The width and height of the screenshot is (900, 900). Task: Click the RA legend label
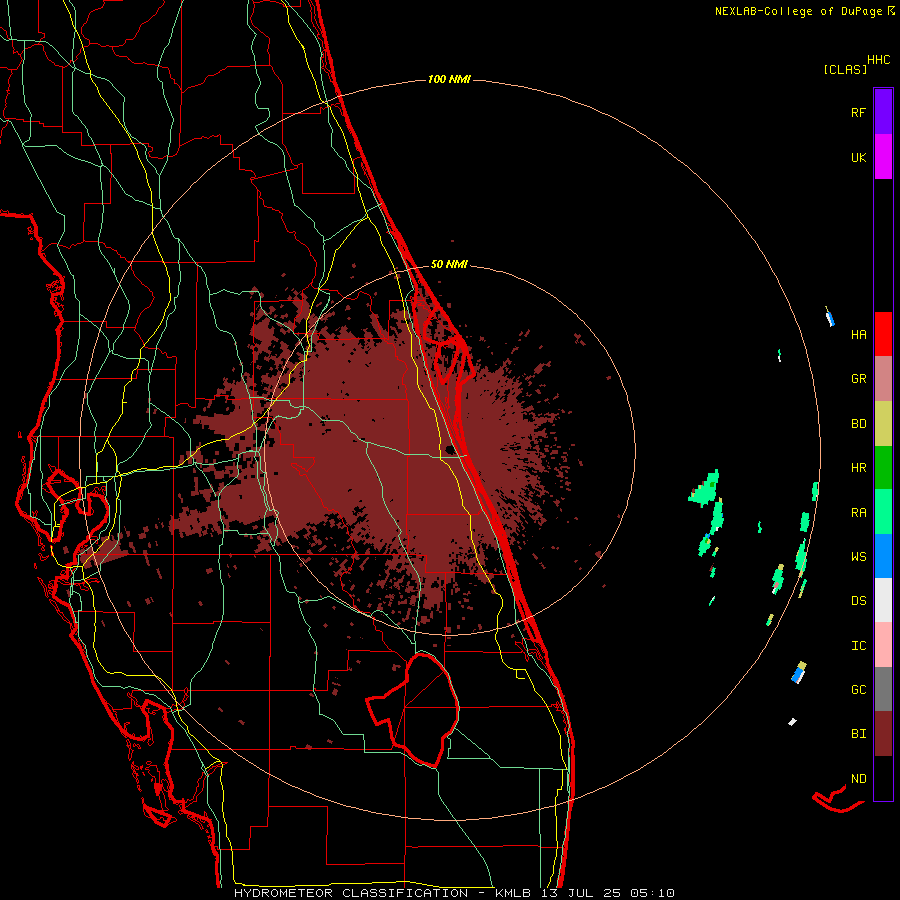(x=858, y=513)
